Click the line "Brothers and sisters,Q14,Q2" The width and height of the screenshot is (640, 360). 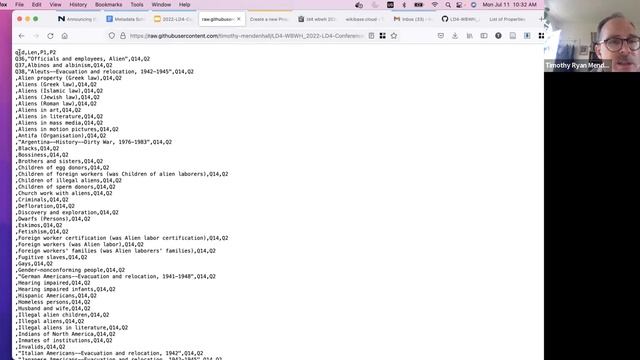(59, 161)
